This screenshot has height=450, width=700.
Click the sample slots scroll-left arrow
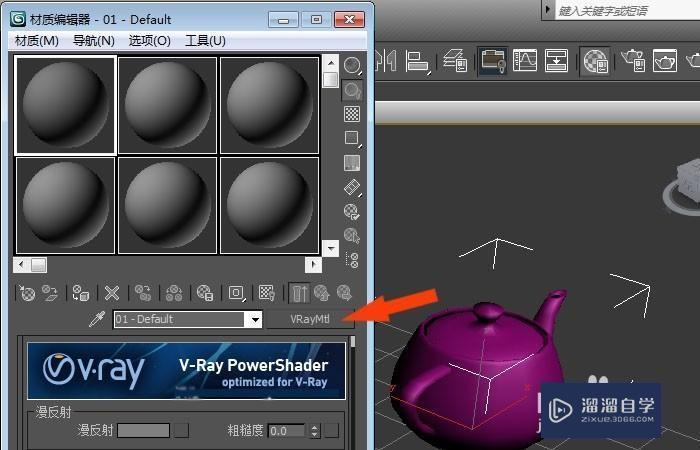pos(21,265)
